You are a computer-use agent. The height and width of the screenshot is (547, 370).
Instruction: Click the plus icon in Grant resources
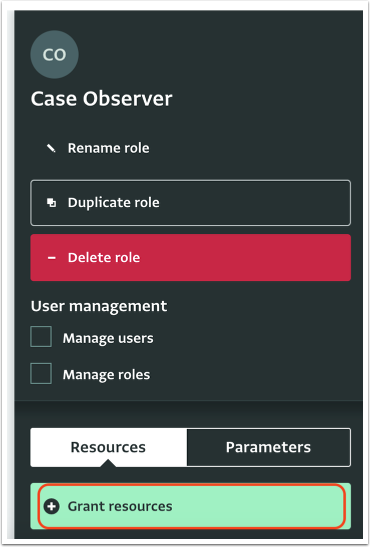point(52,506)
